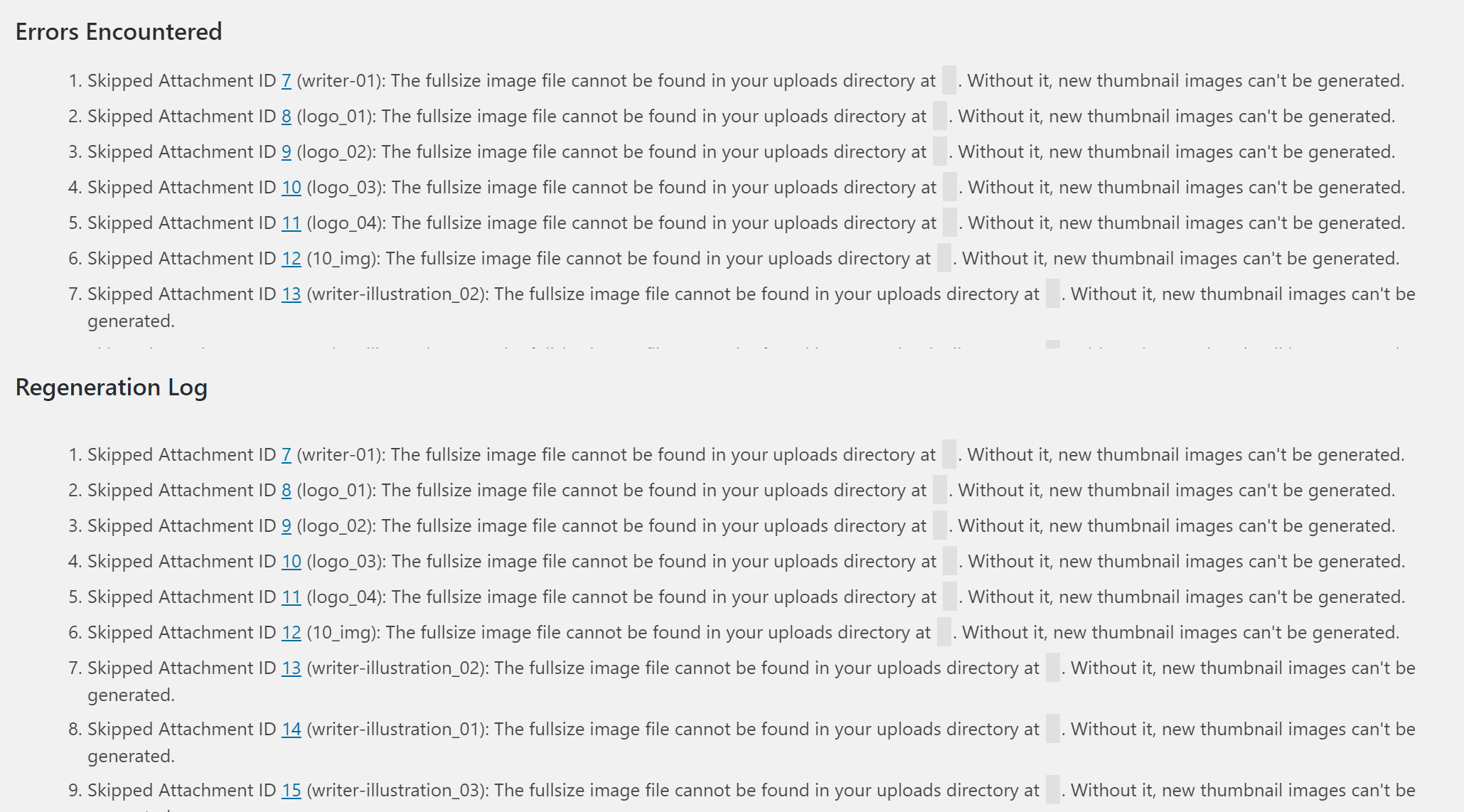Image resolution: width=1464 pixels, height=812 pixels.
Task: Open attachment ID 13 link in Regeneration Log
Action: 292,668
